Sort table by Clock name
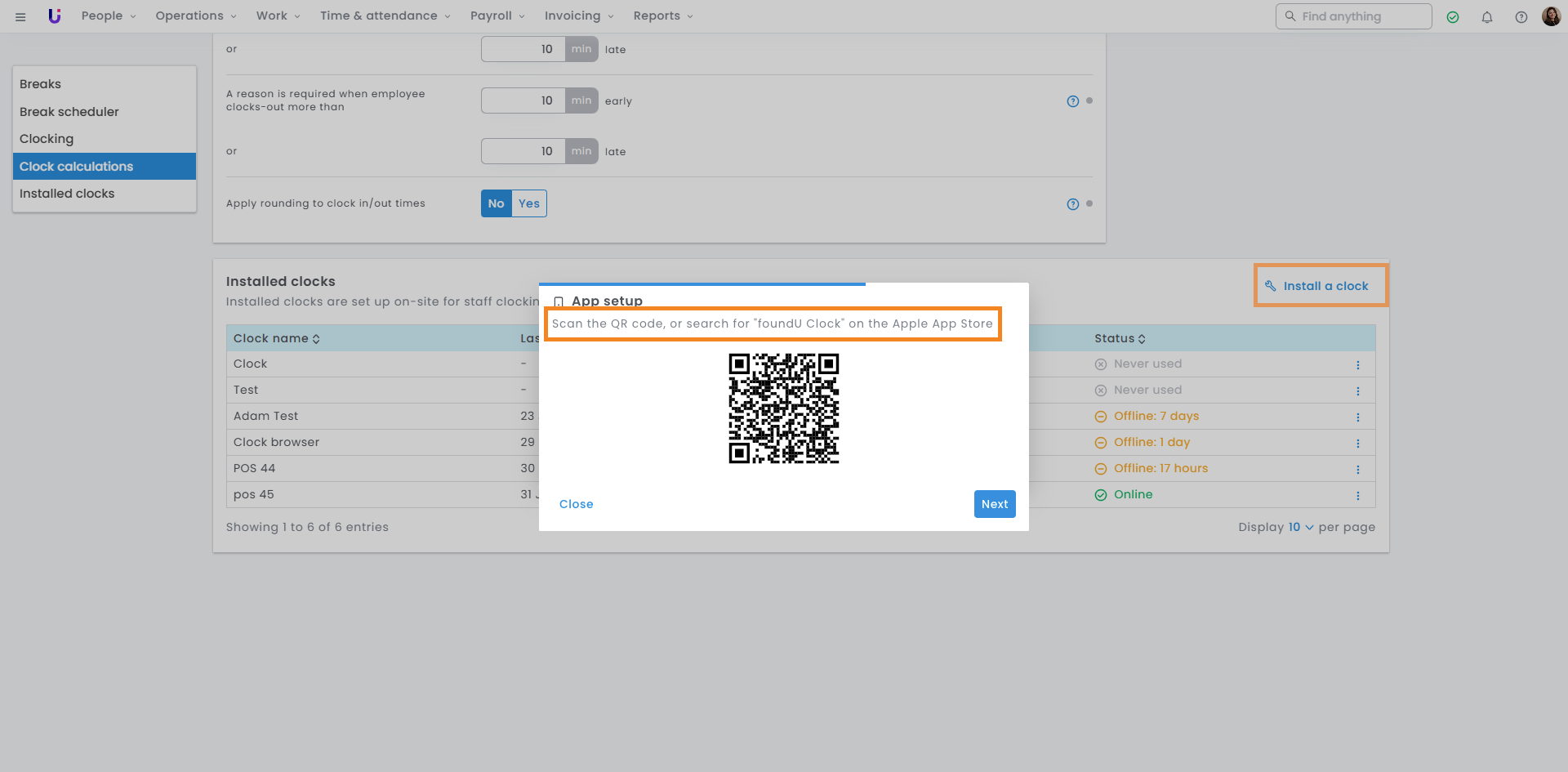This screenshot has height=772, width=1568. coord(277,338)
